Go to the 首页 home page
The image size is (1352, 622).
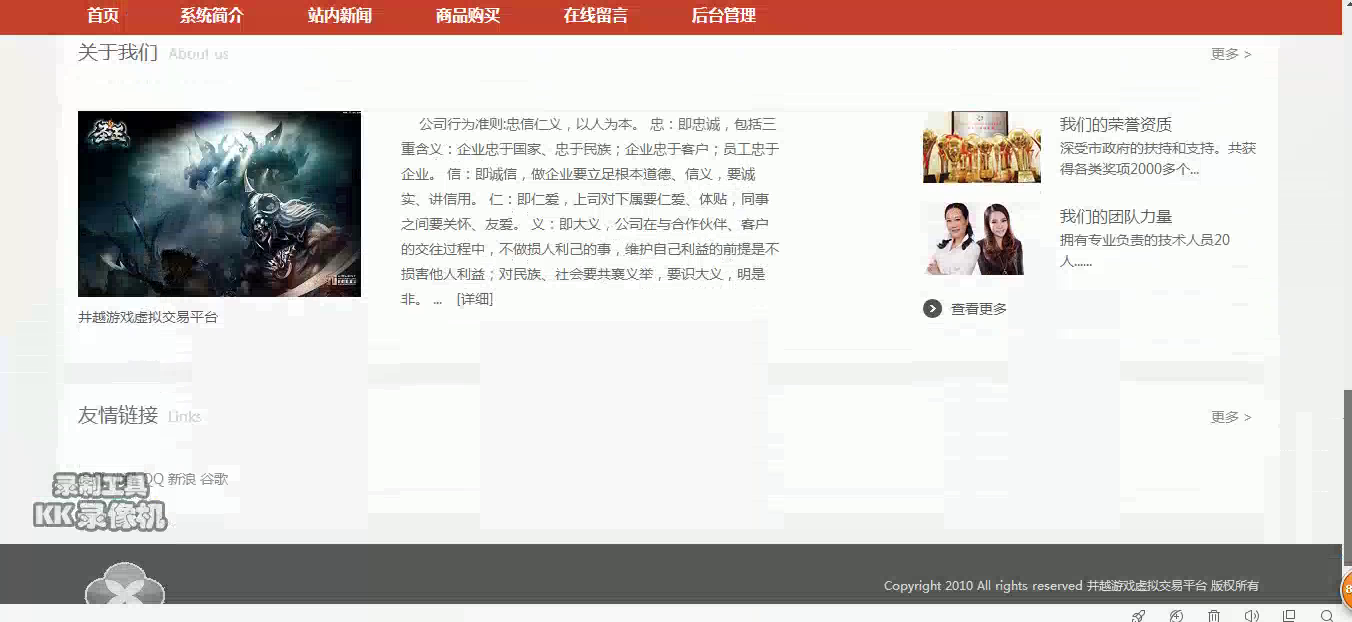pyautogui.click(x=103, y=16)
